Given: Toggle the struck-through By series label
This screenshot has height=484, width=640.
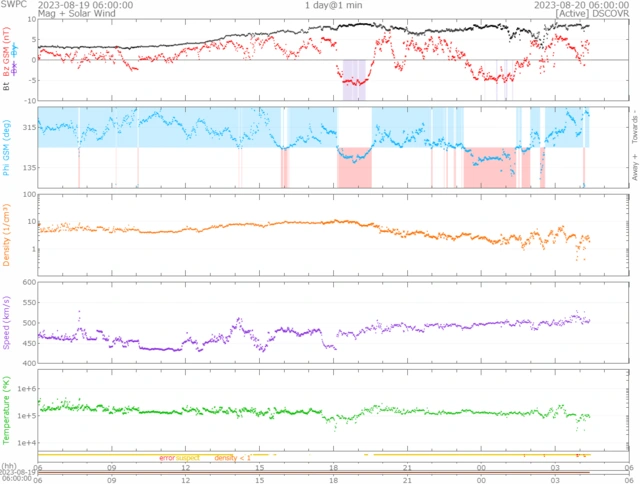Looking at the screenshot, I should pyautogui.click(x=15, y=51).
